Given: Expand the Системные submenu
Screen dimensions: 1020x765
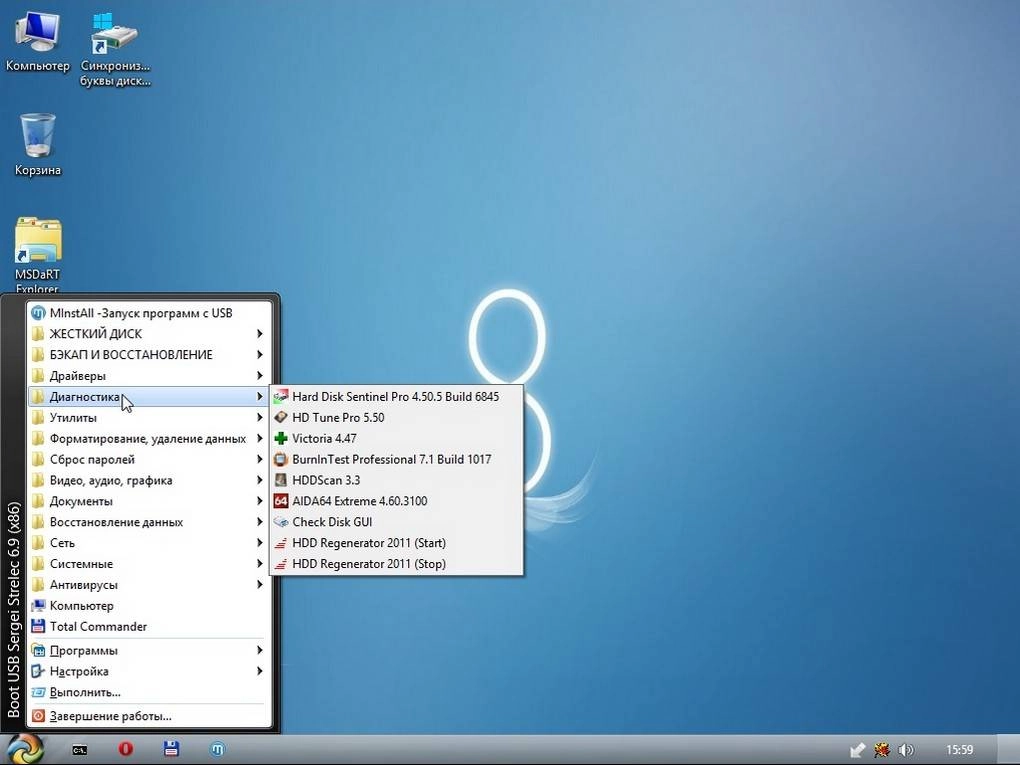Looking at the screenshot, I should point(149,563).
